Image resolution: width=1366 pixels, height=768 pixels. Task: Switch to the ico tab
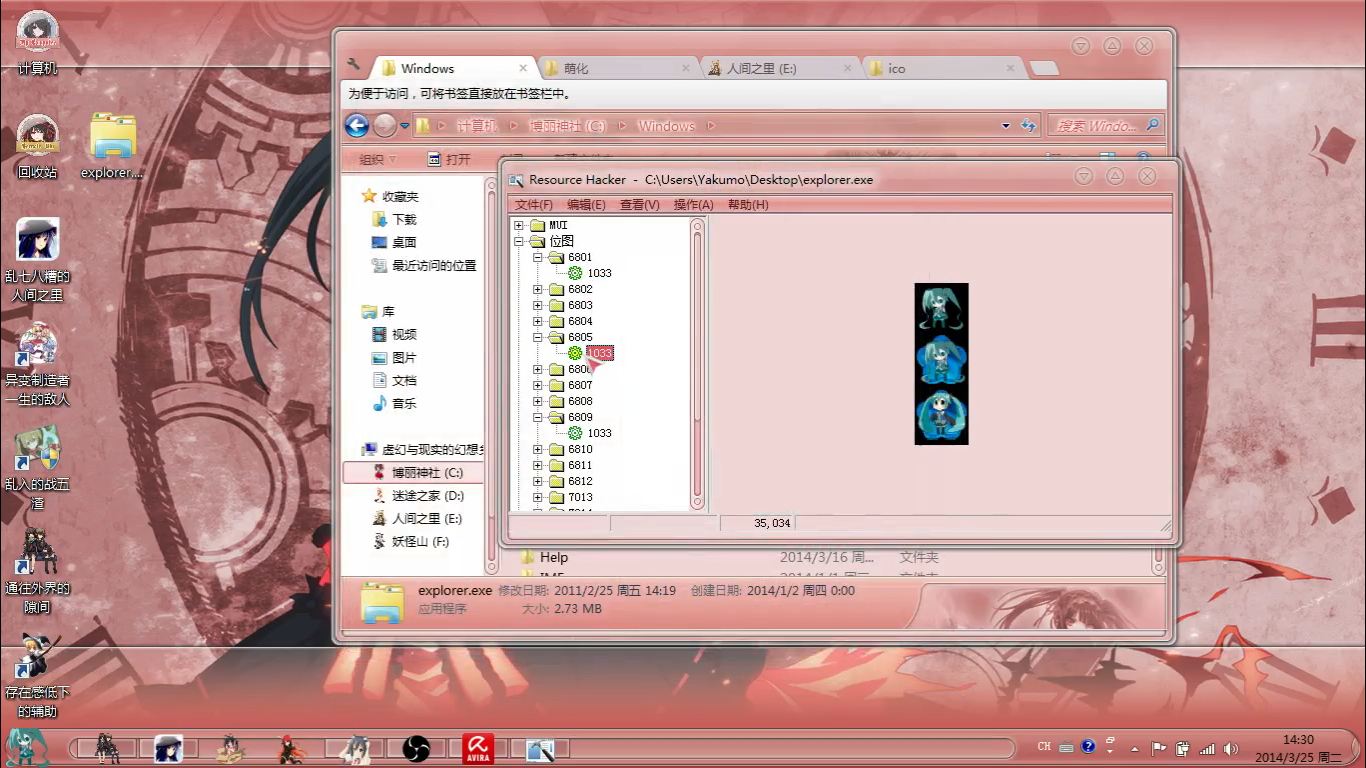pos(942,68)
